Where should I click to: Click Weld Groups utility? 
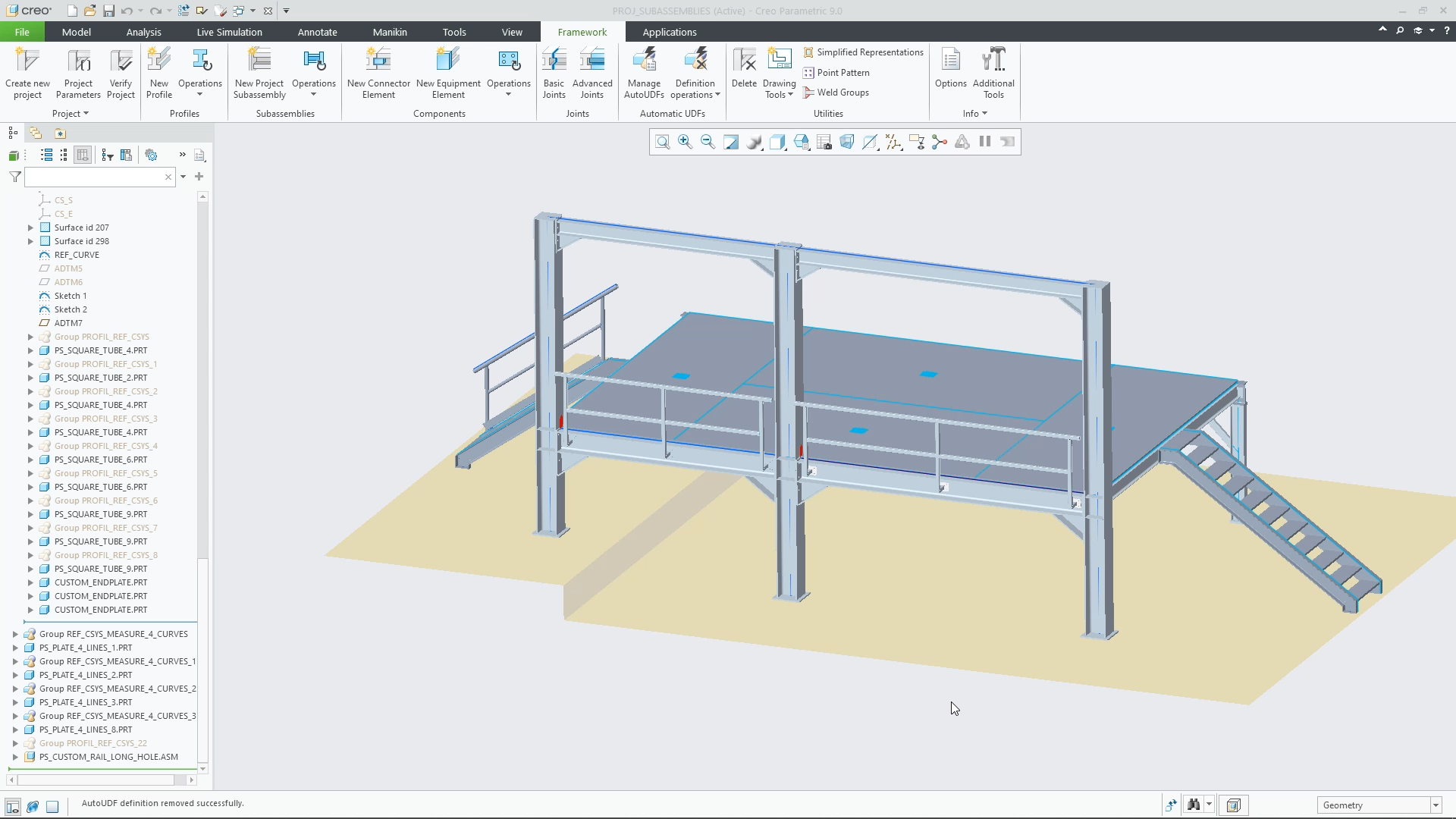[x=836, y=93]
